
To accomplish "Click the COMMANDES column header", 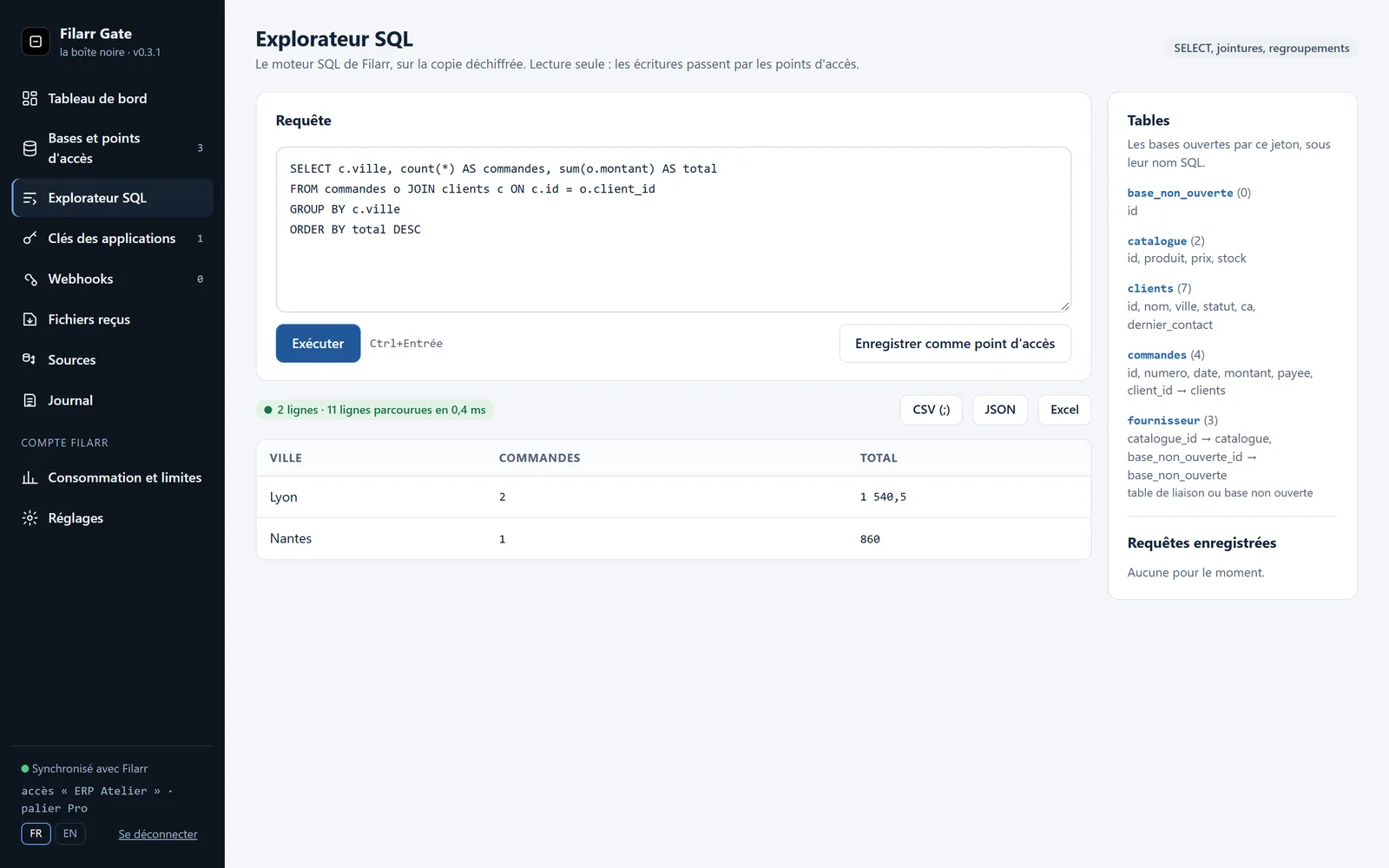I will [x=539, y=458].
